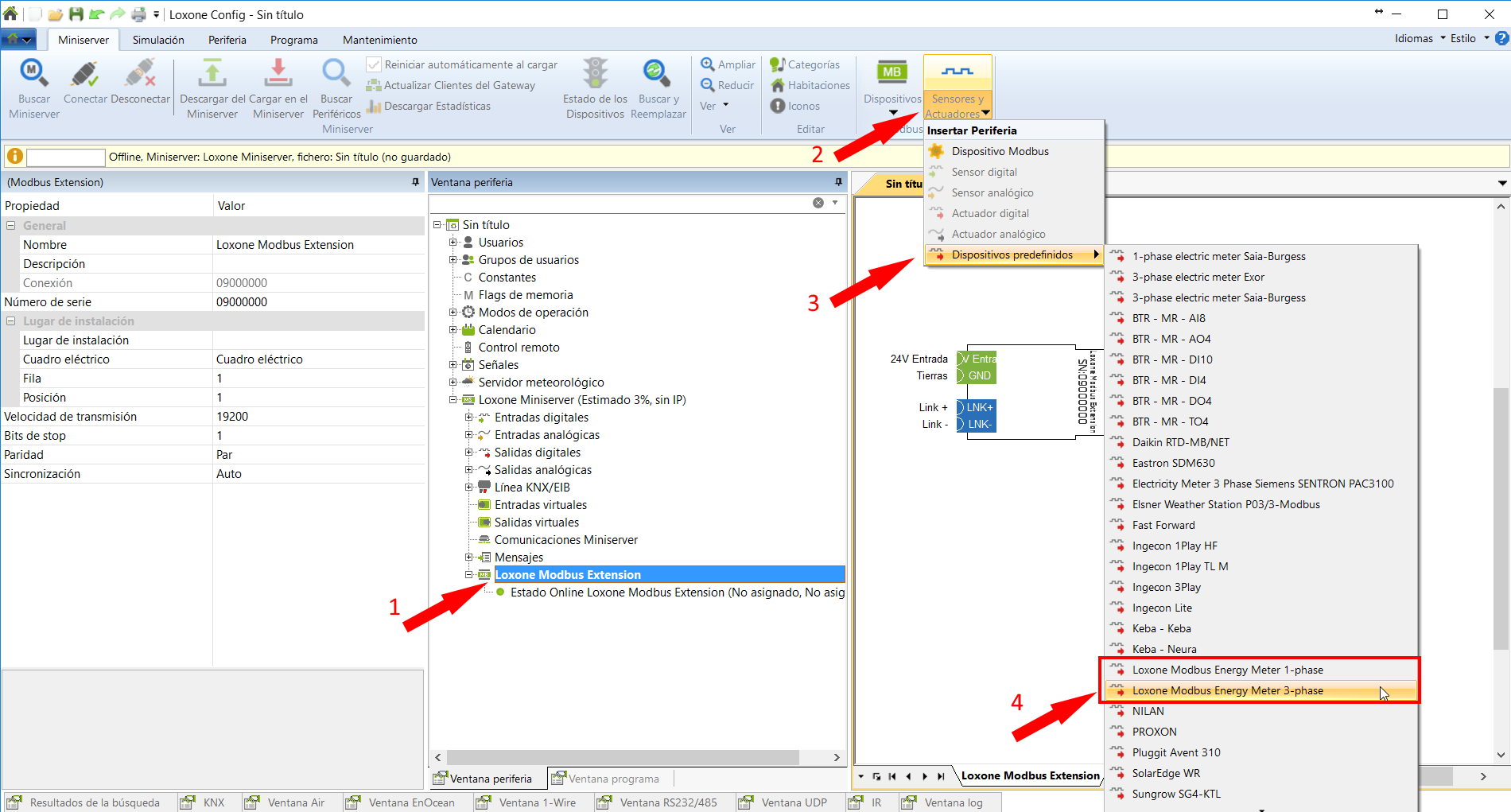Collapse the General property group
The image size is (1511, 812).
click(x=11, y=226)
